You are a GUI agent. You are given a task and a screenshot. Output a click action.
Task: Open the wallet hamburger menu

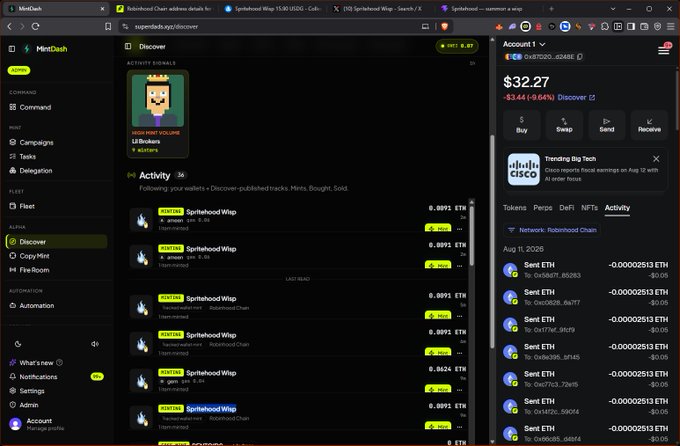click(x=664, y=50)
